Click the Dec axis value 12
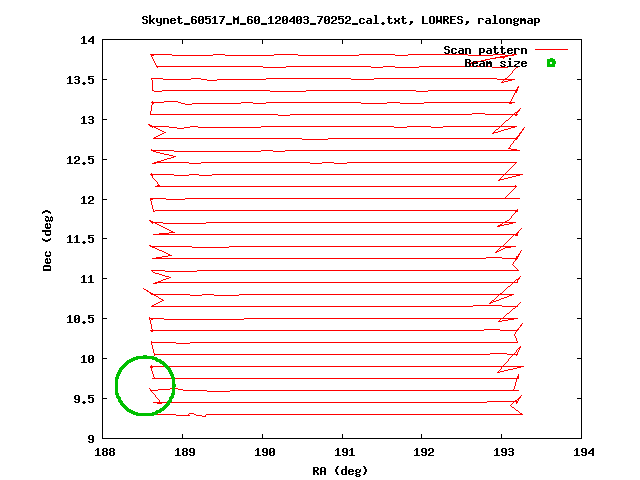640x480 pixels. 87,200
